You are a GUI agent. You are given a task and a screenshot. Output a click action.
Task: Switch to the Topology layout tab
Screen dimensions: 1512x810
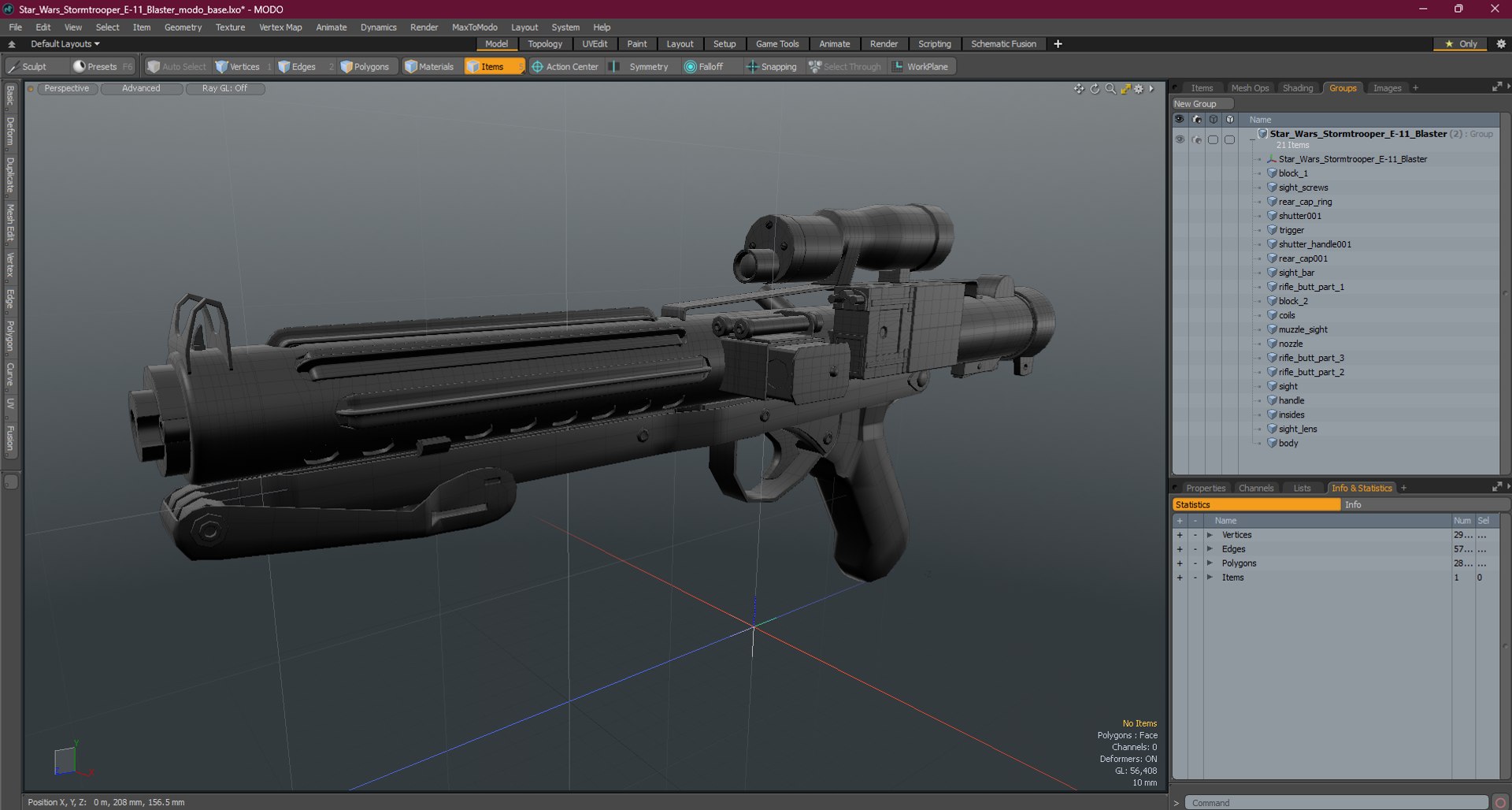coord(545,44)
